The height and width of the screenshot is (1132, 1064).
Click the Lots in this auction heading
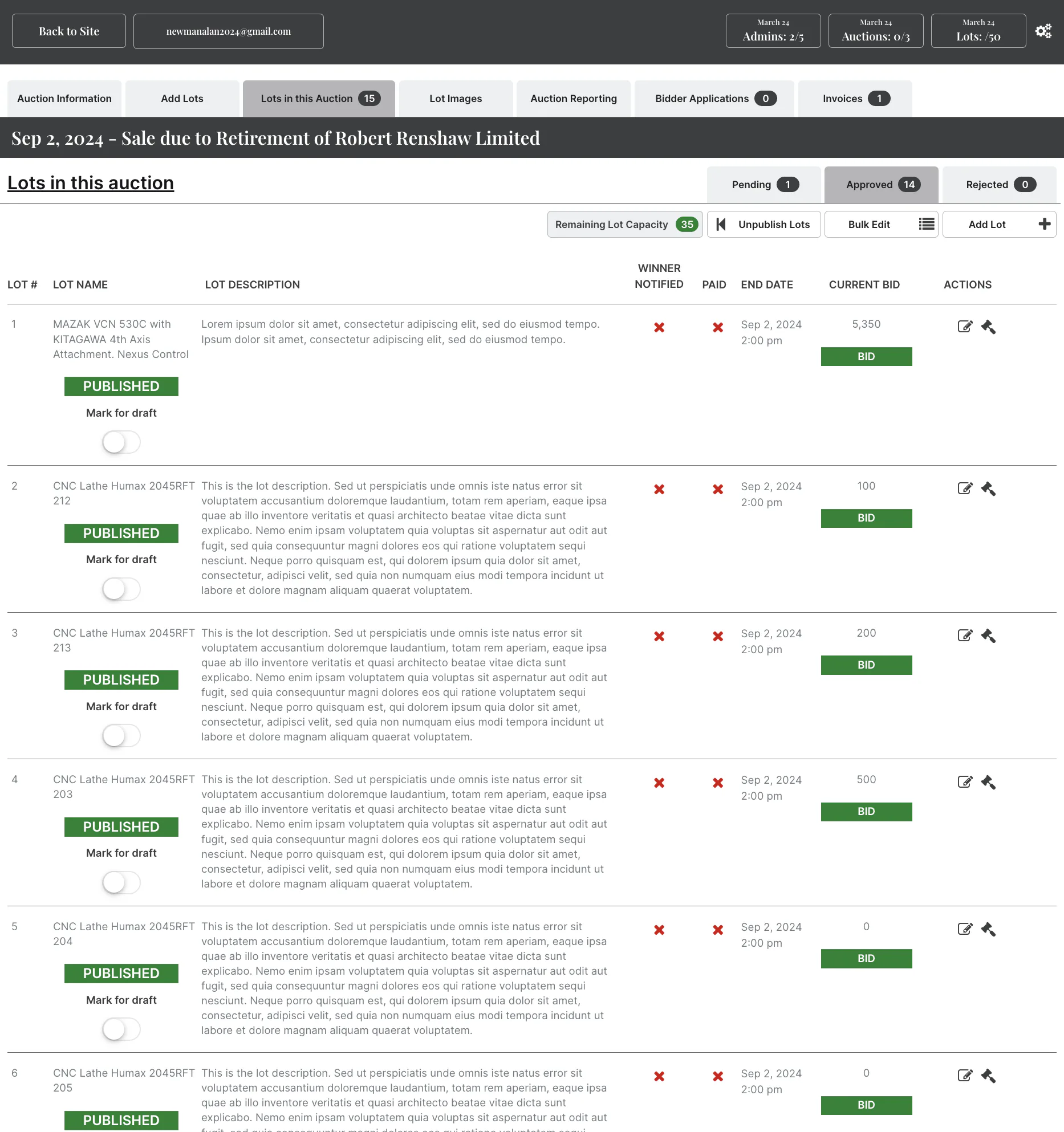tap(91, 183)
